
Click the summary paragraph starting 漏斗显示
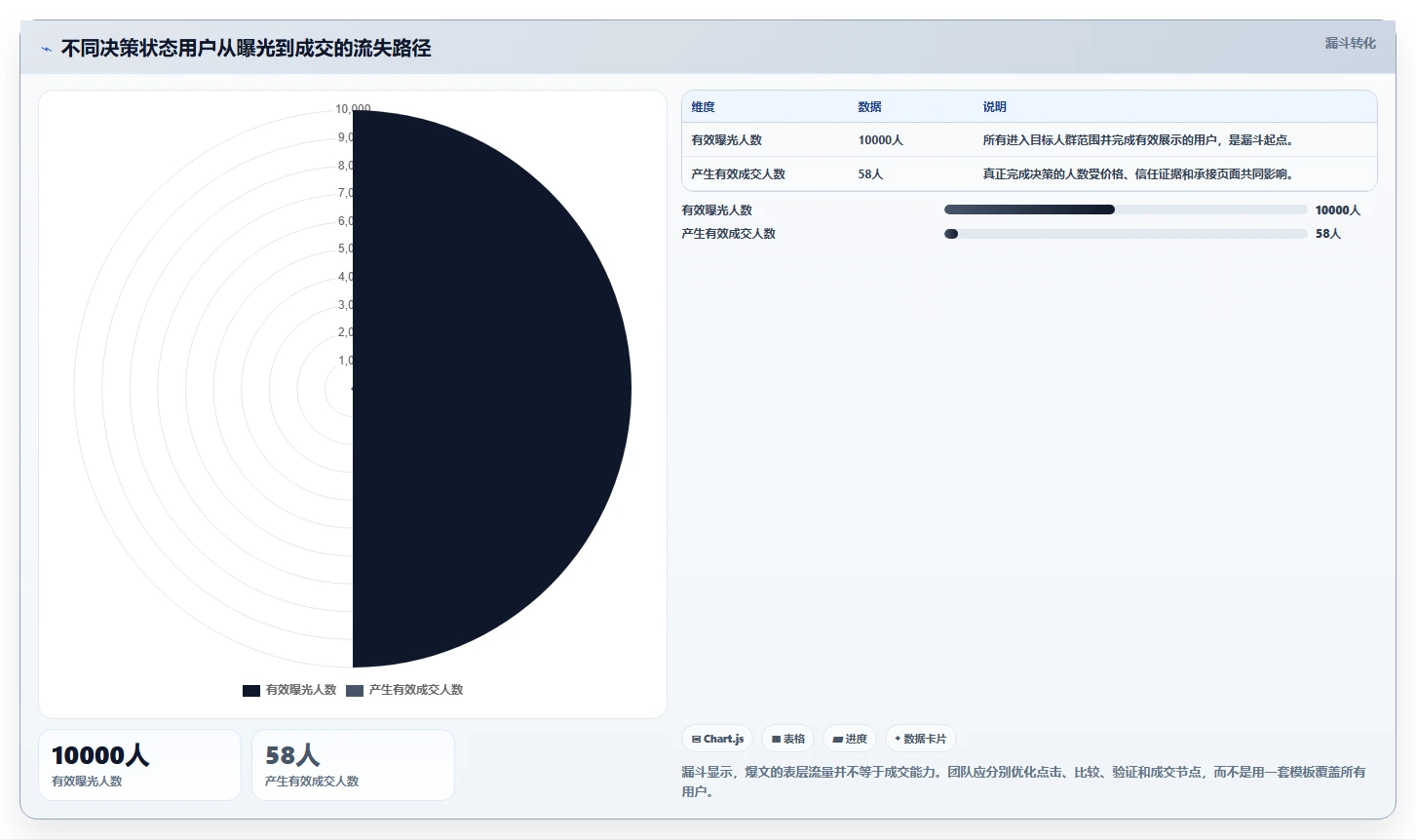tap(1023, 782)
